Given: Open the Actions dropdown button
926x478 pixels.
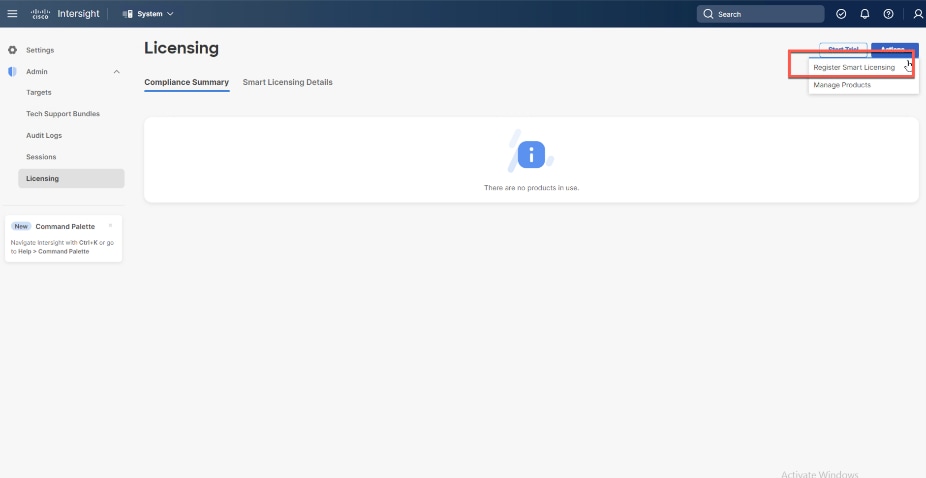Looking at the screenshot, I should tap(895, 50).
